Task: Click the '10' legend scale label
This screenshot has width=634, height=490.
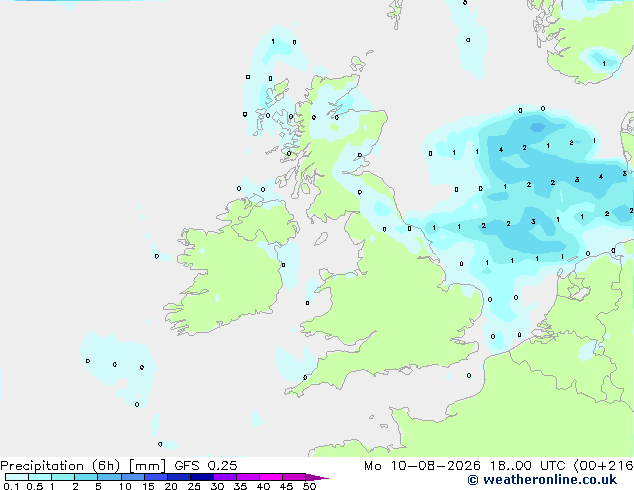Action: (125, 486)
